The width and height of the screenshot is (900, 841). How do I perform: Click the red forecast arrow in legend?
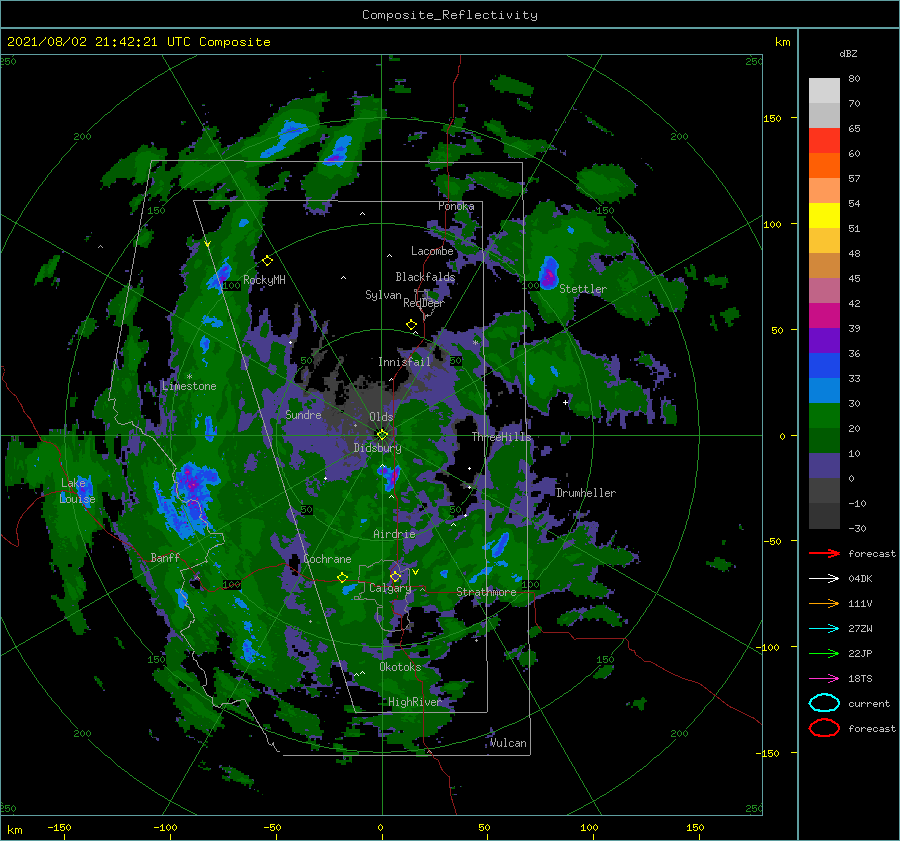click(824, 553)
